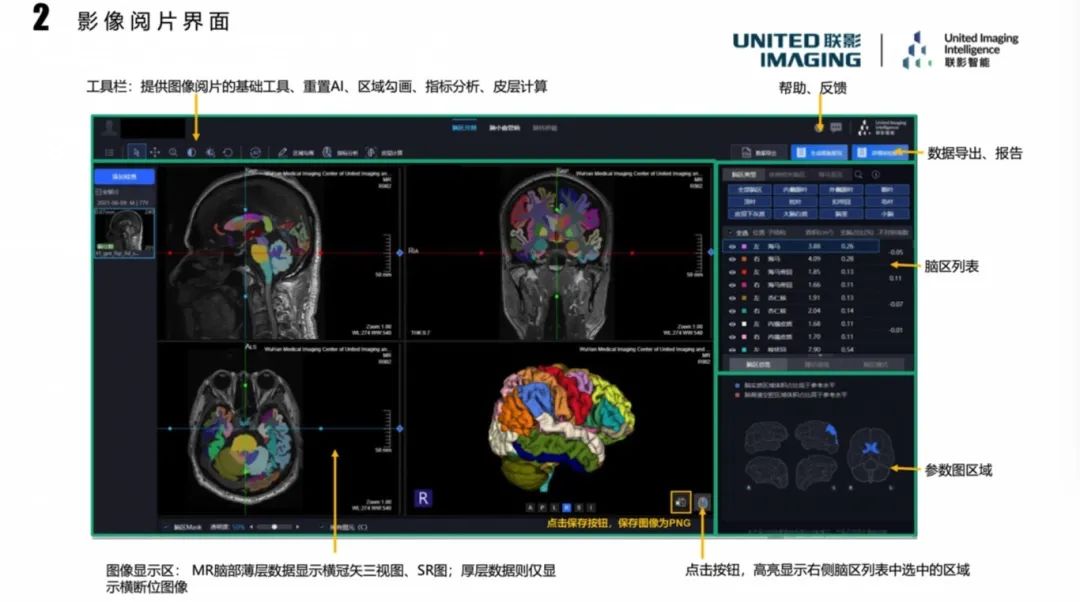Image resolution: width=1080 pixels, height=602 pixels.
Task: Set 3D view orientation to A
Action: click(x=529, y=507)
